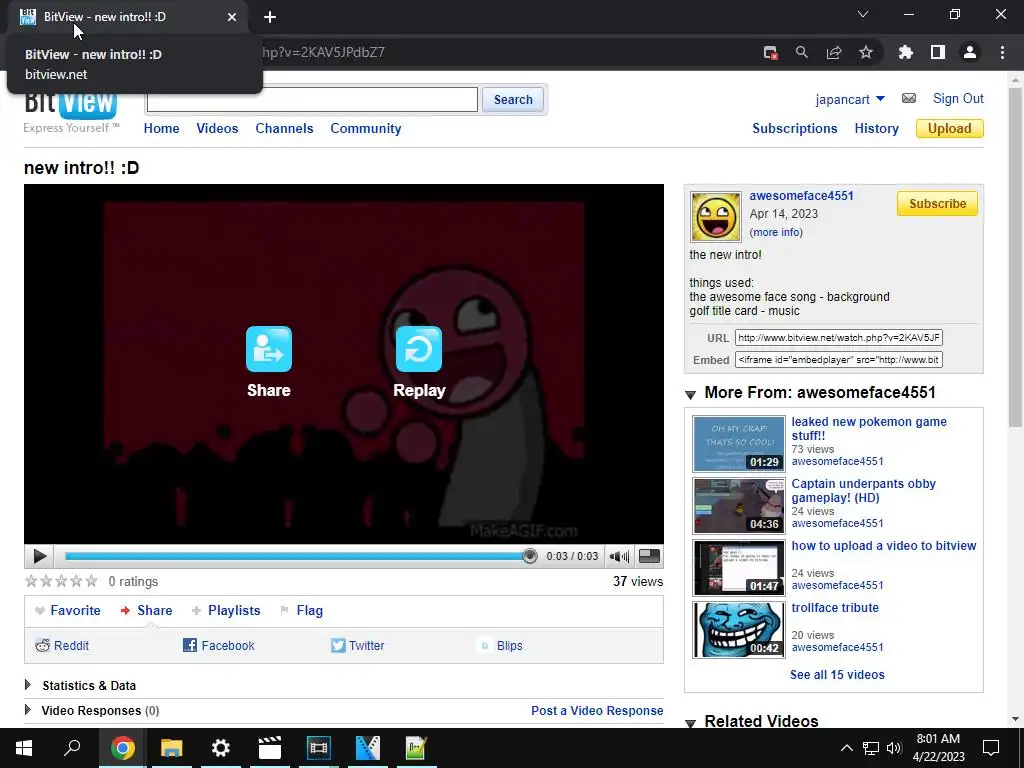The width and height of the screenshot is (1024, 768).
Task: Open how to upload a video to bitview
Action: point(884,546)
